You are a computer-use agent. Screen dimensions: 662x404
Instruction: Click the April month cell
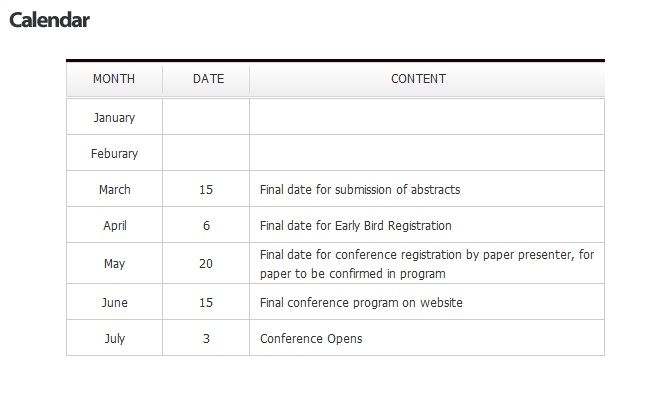click(114, 225)
